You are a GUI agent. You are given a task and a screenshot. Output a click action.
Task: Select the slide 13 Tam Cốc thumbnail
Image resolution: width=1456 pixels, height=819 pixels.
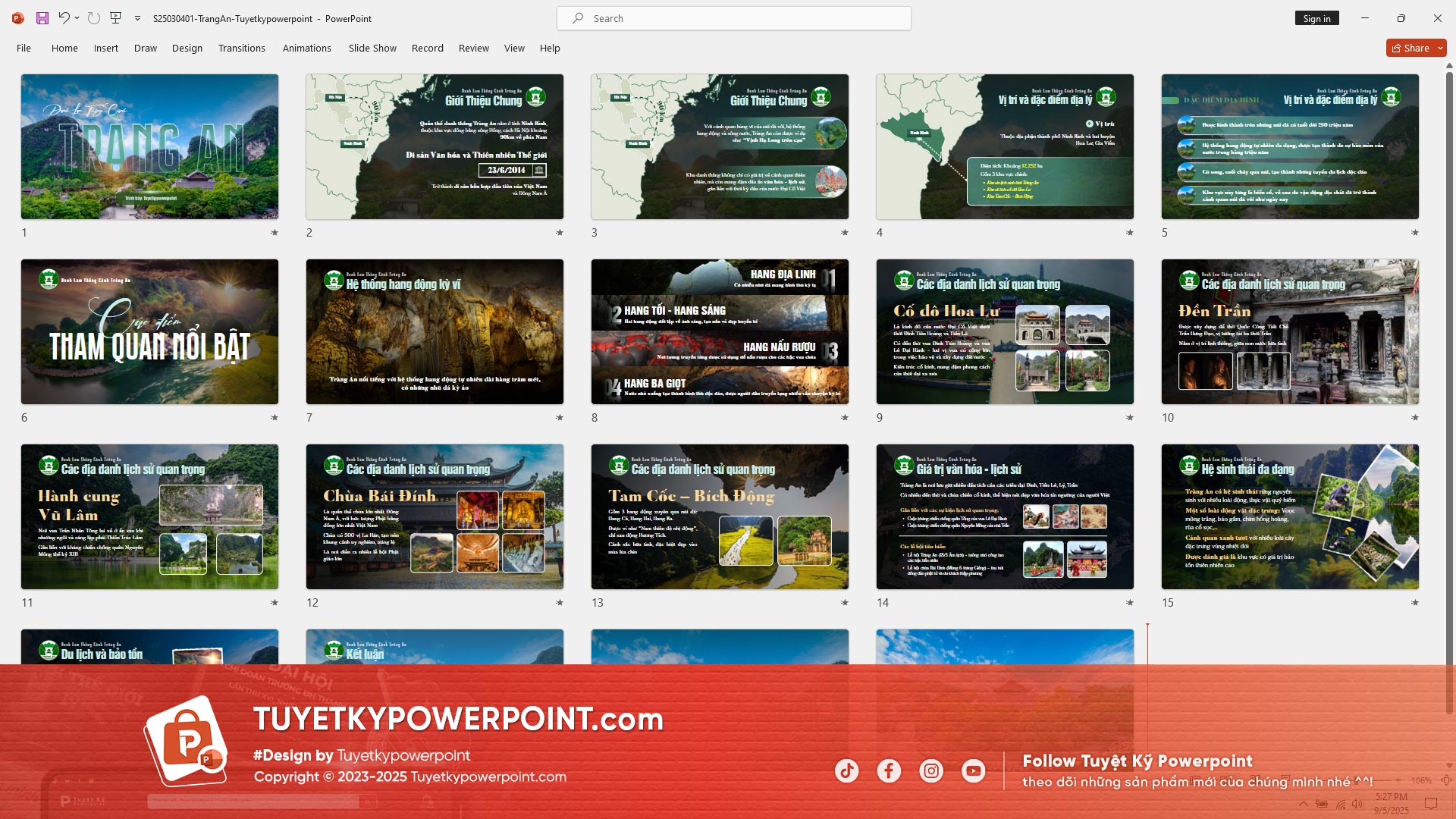click(720, 516)
